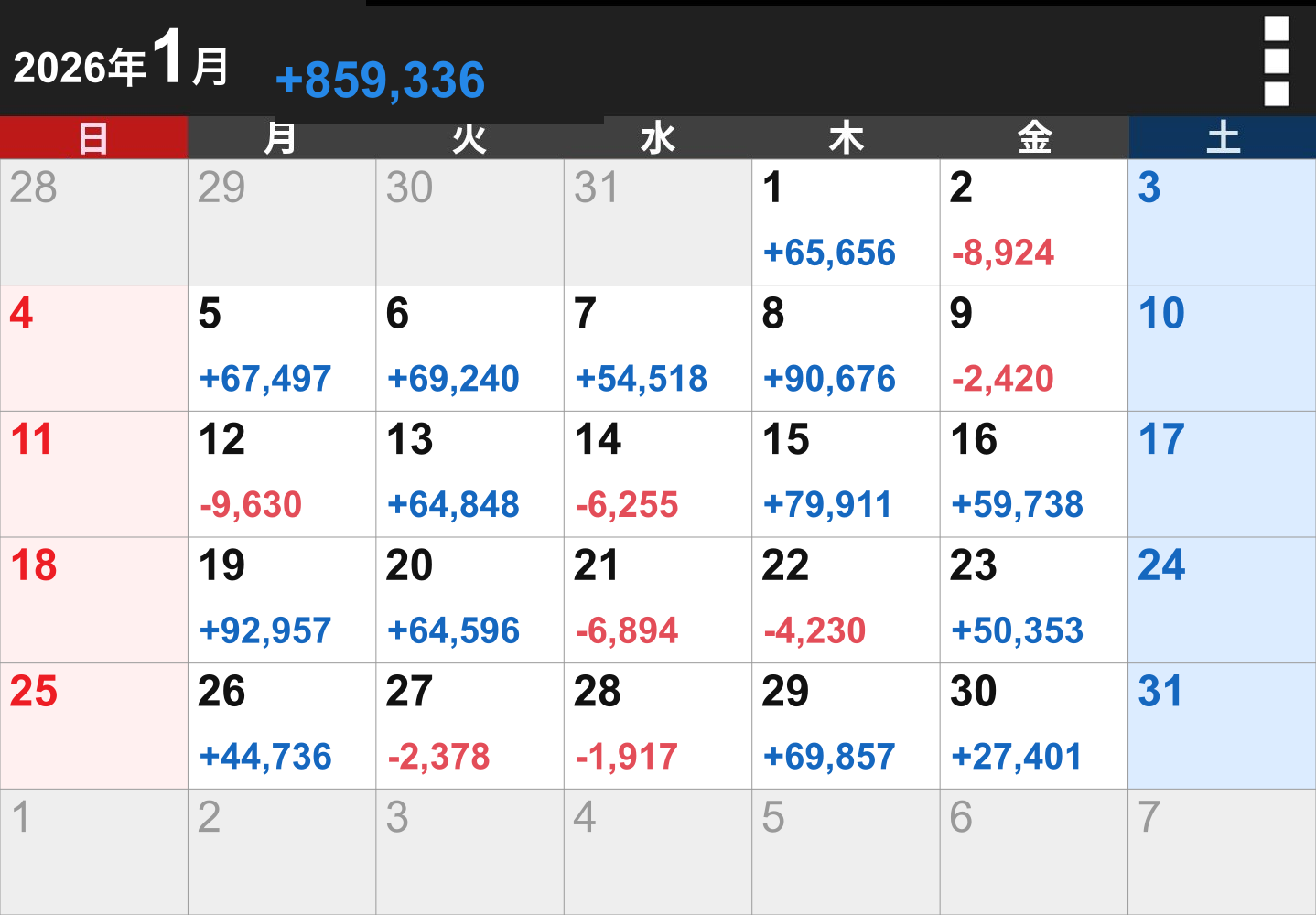Open January 22 showing -4,230
Screen dimensions: 1316x915
coord(846,600)
